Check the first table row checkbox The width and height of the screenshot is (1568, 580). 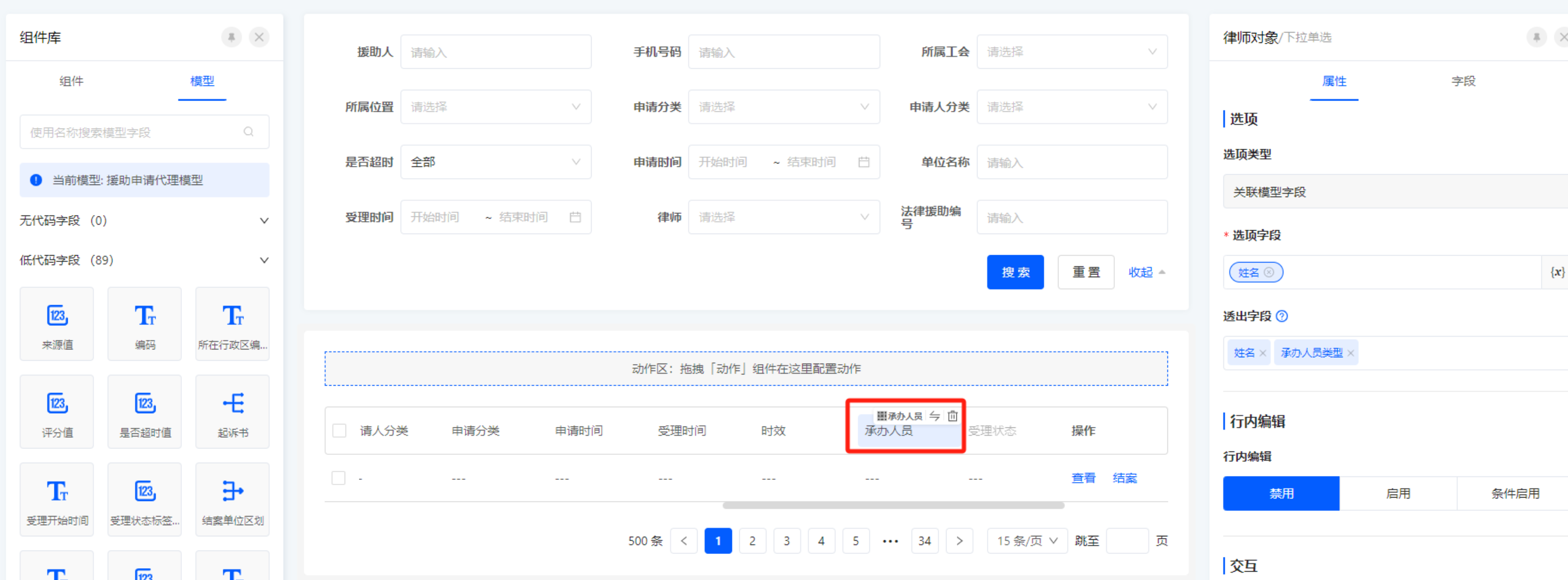[338, 478]
